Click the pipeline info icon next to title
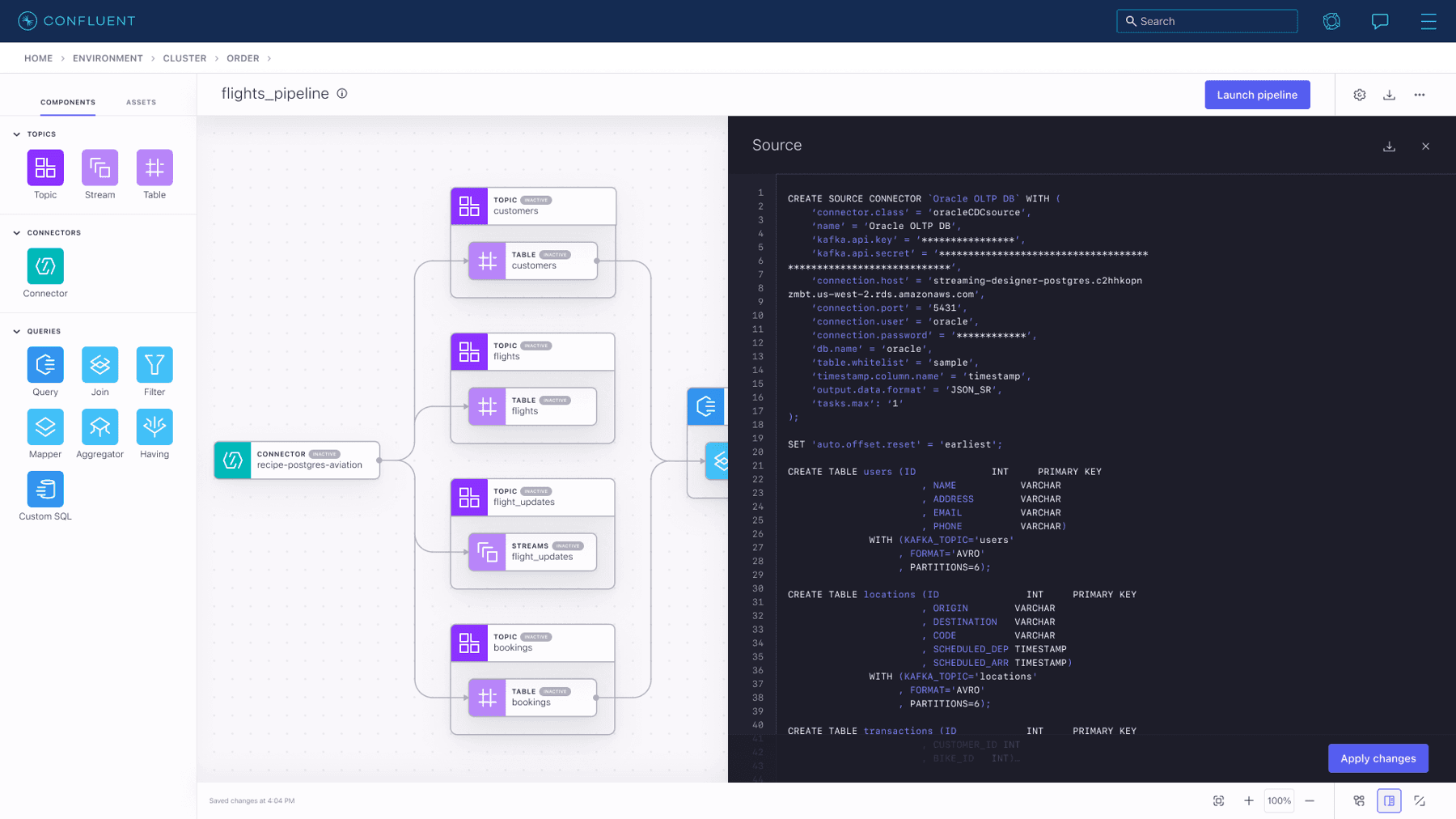 (x=342, y=94)
